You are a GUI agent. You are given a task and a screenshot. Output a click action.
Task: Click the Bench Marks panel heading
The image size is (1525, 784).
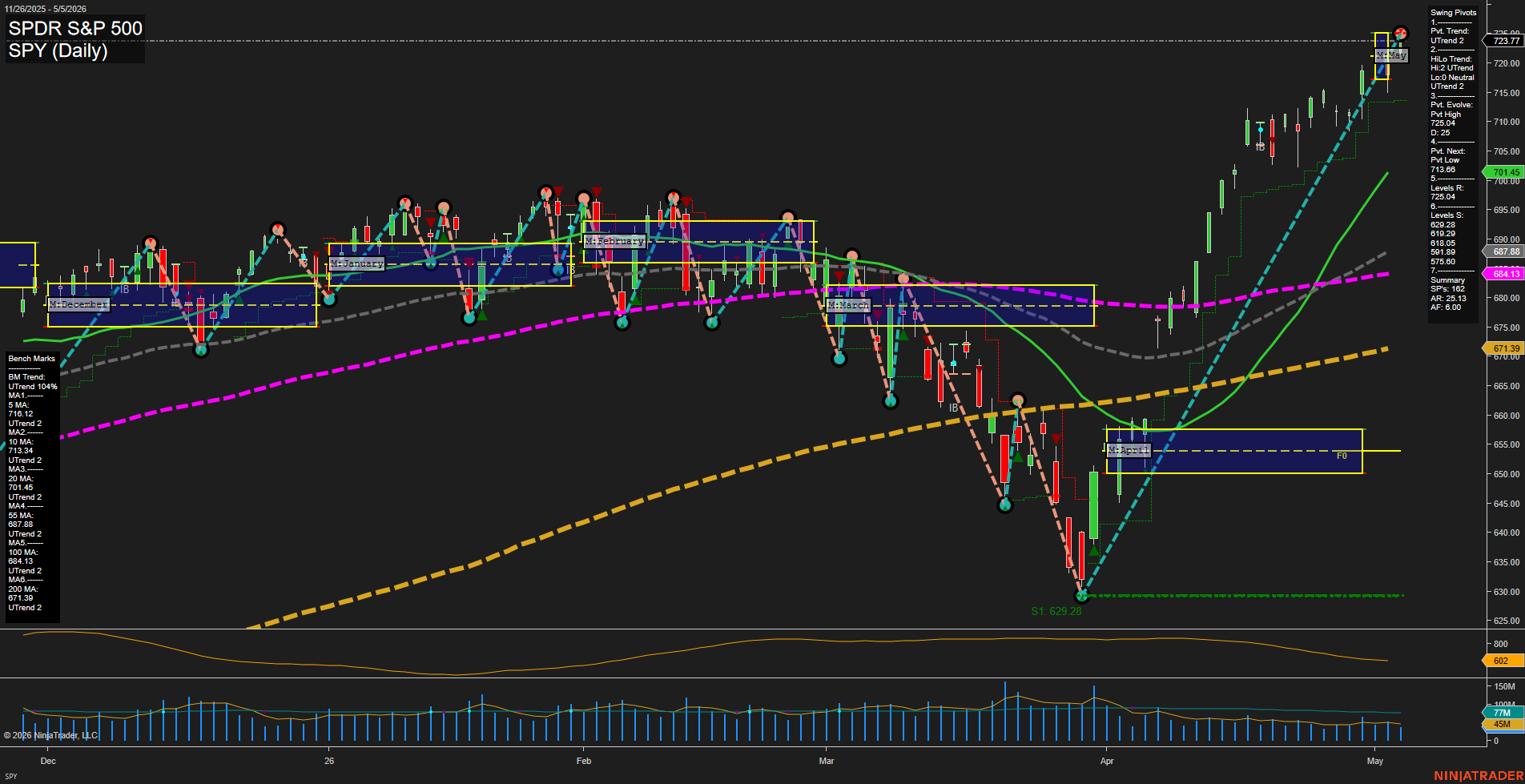pos(32,359)
